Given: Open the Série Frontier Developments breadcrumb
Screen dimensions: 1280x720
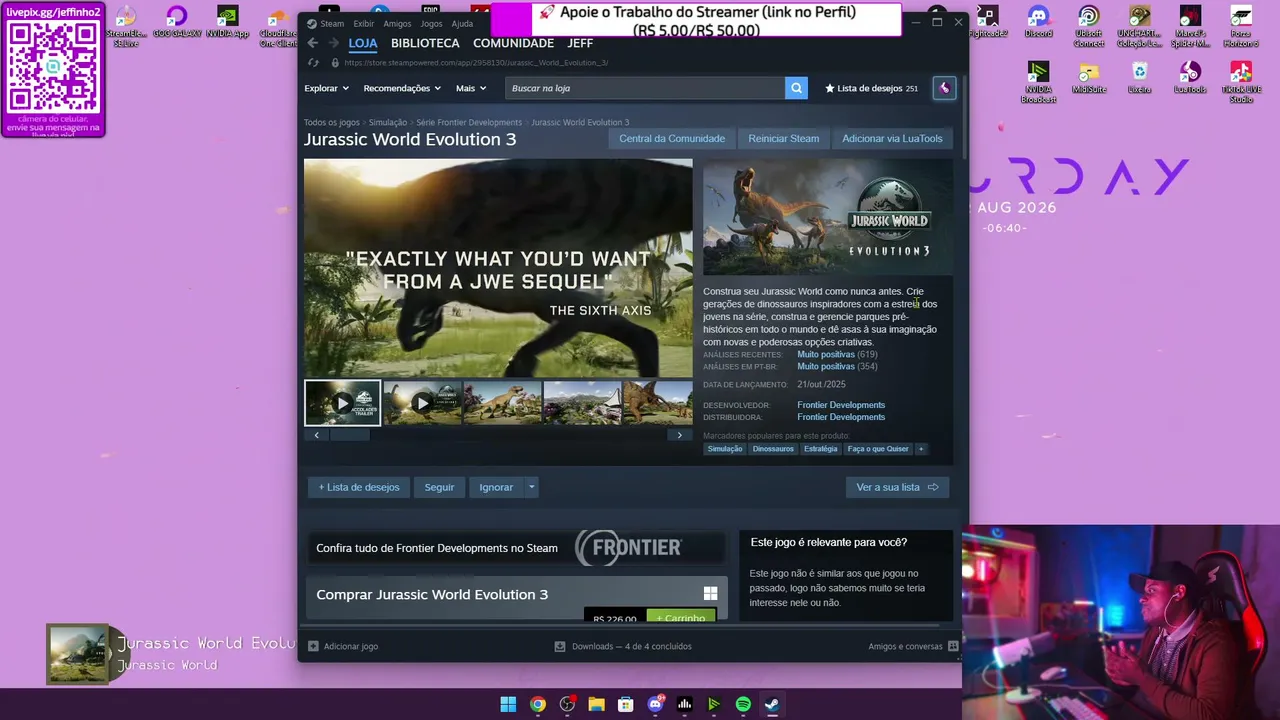Looking at the screenshot, I should pos(469,123).
